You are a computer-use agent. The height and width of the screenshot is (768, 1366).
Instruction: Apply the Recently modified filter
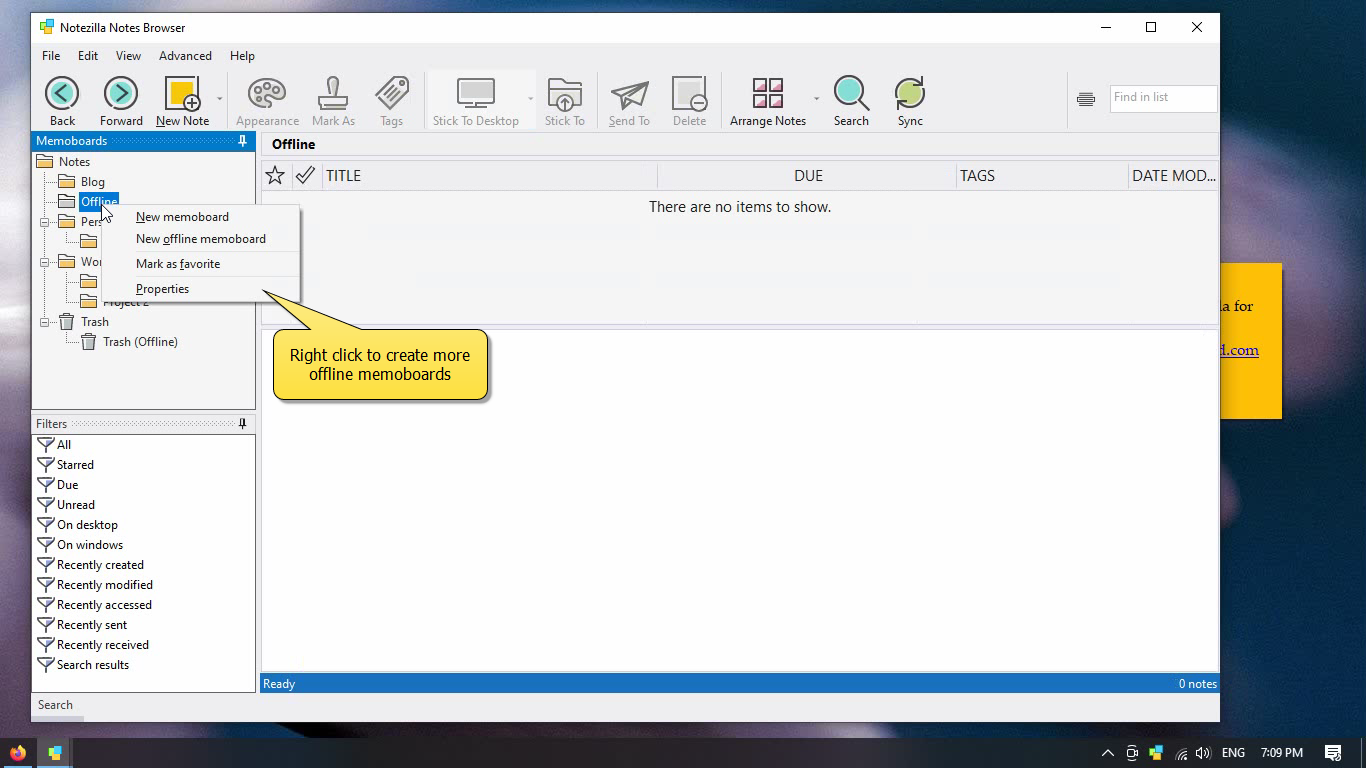point(105,585)
